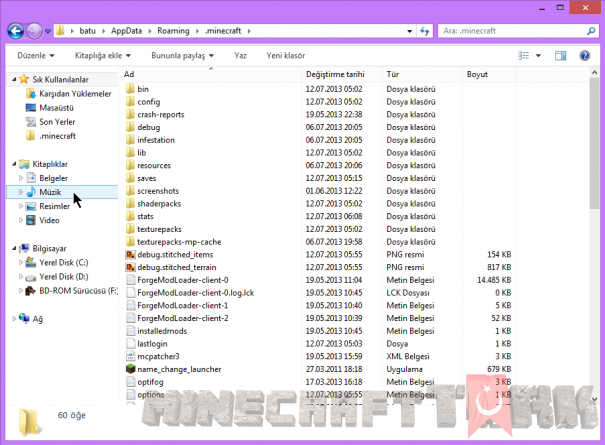Select the debug folder icon
Viewport: 605px width, 445px height.
coord(130,127)
